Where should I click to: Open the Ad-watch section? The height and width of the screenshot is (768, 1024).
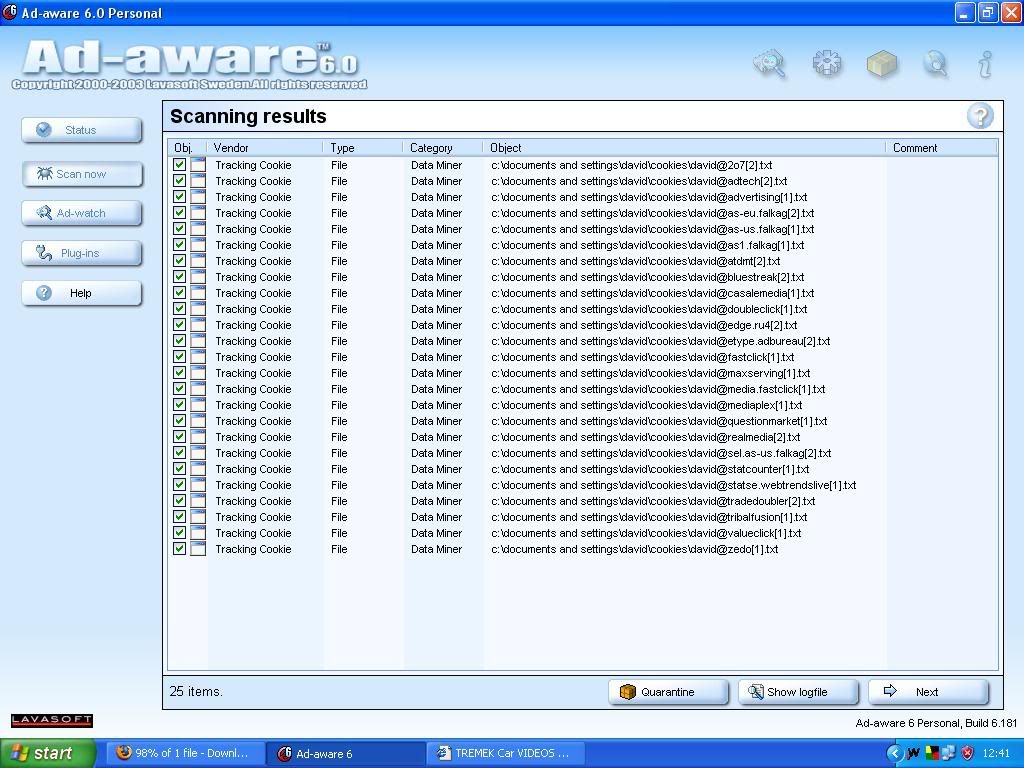pos(82,214)
